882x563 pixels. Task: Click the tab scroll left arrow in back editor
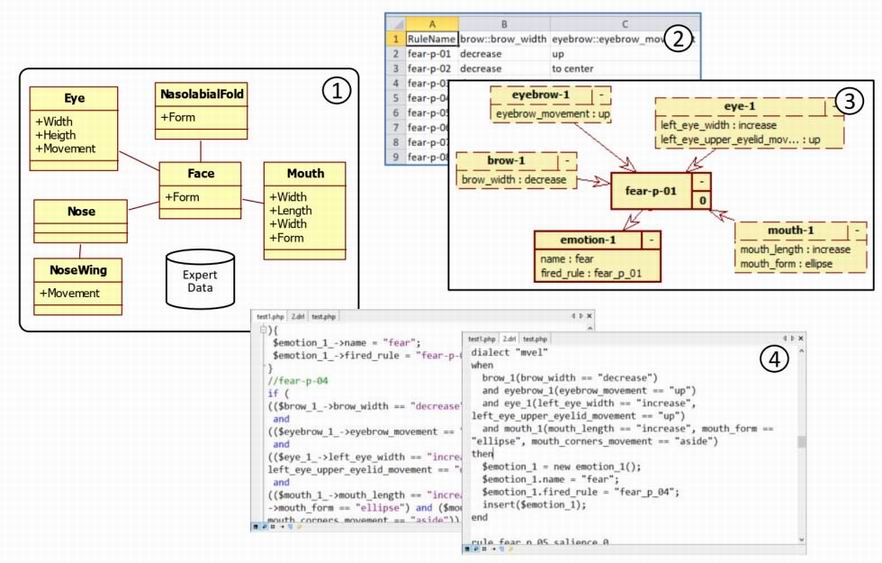click(x=574, y=316)
